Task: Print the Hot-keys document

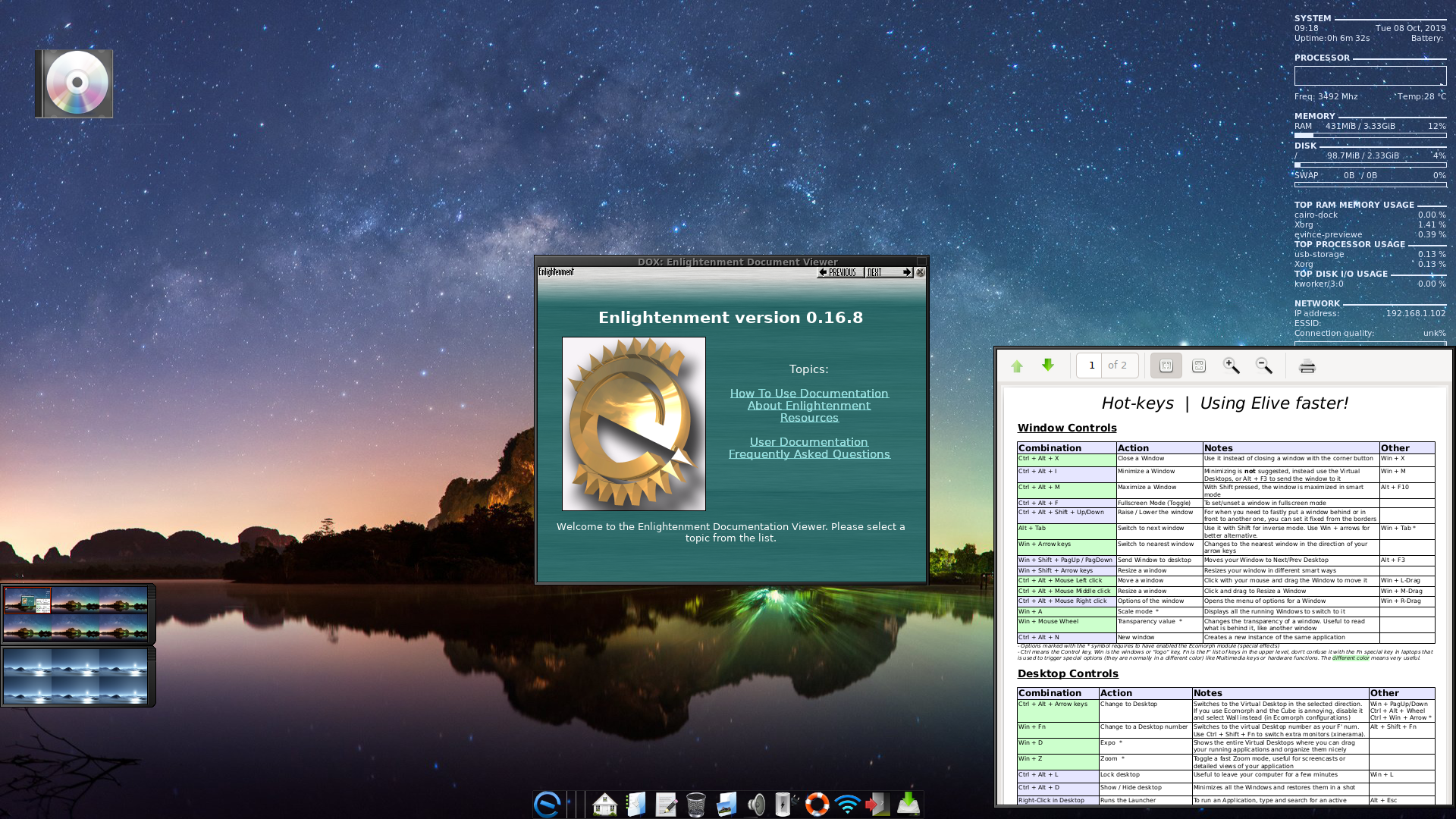Action: (1307, 366)
